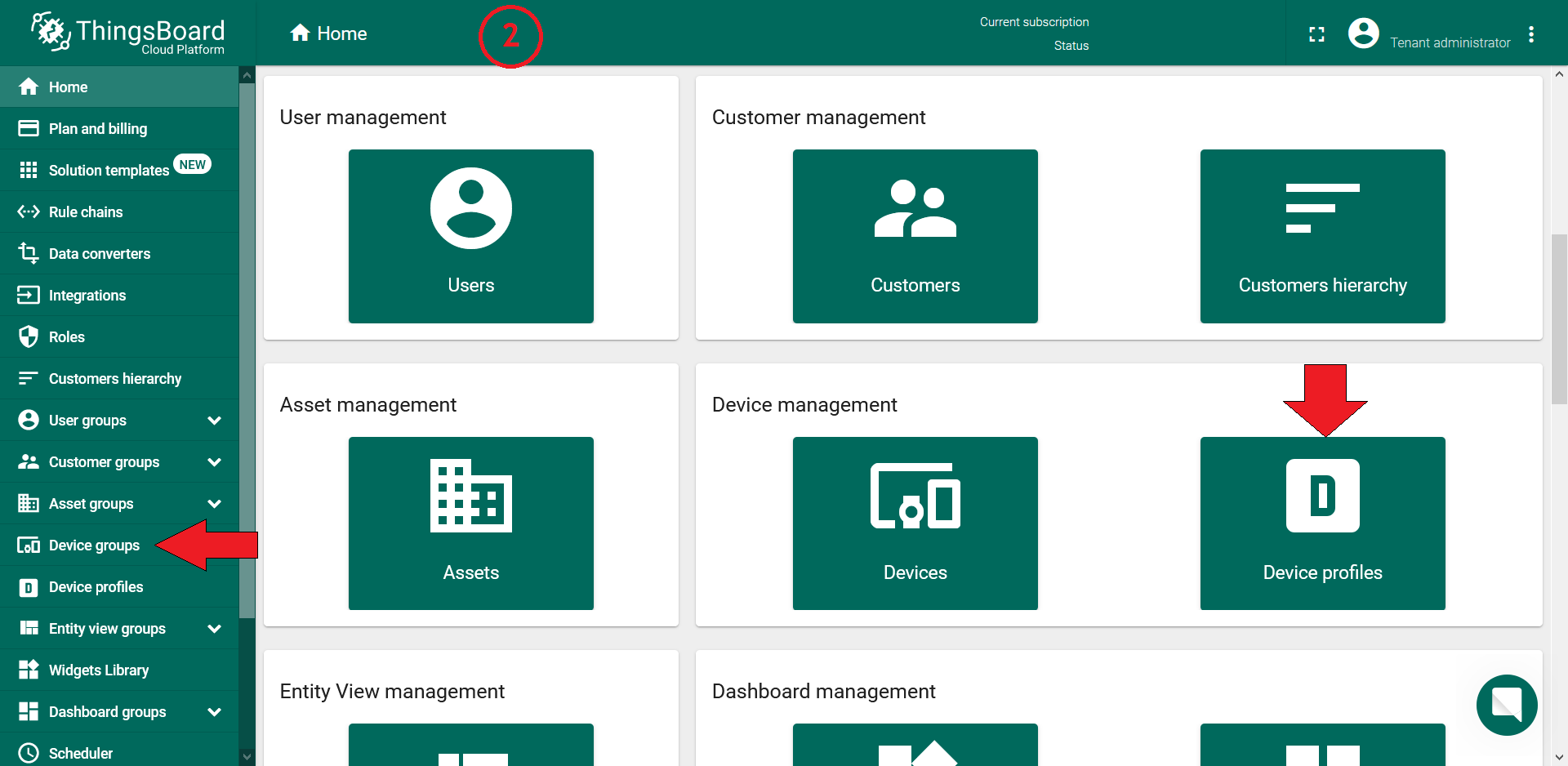Click the Devices management tile

tap(915, 523)
